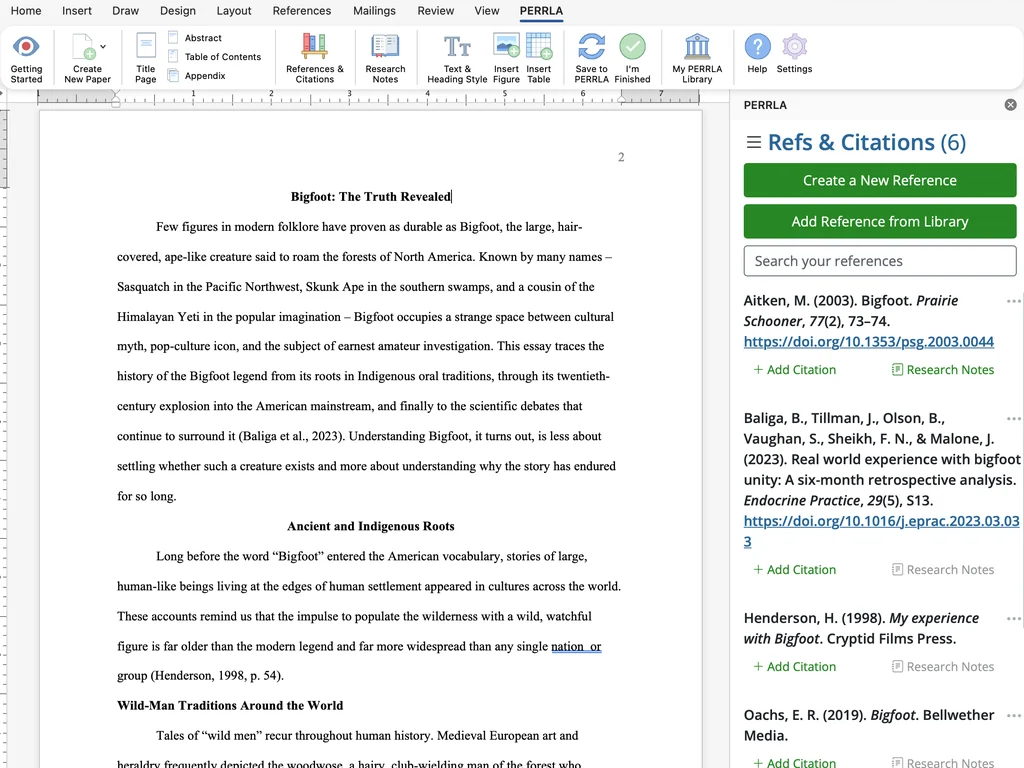Image resolution: width=1024 pixels, height=768 pixels.
Task: Select the PERRLA ribbon tab
Action: click(x=541, y=10)
